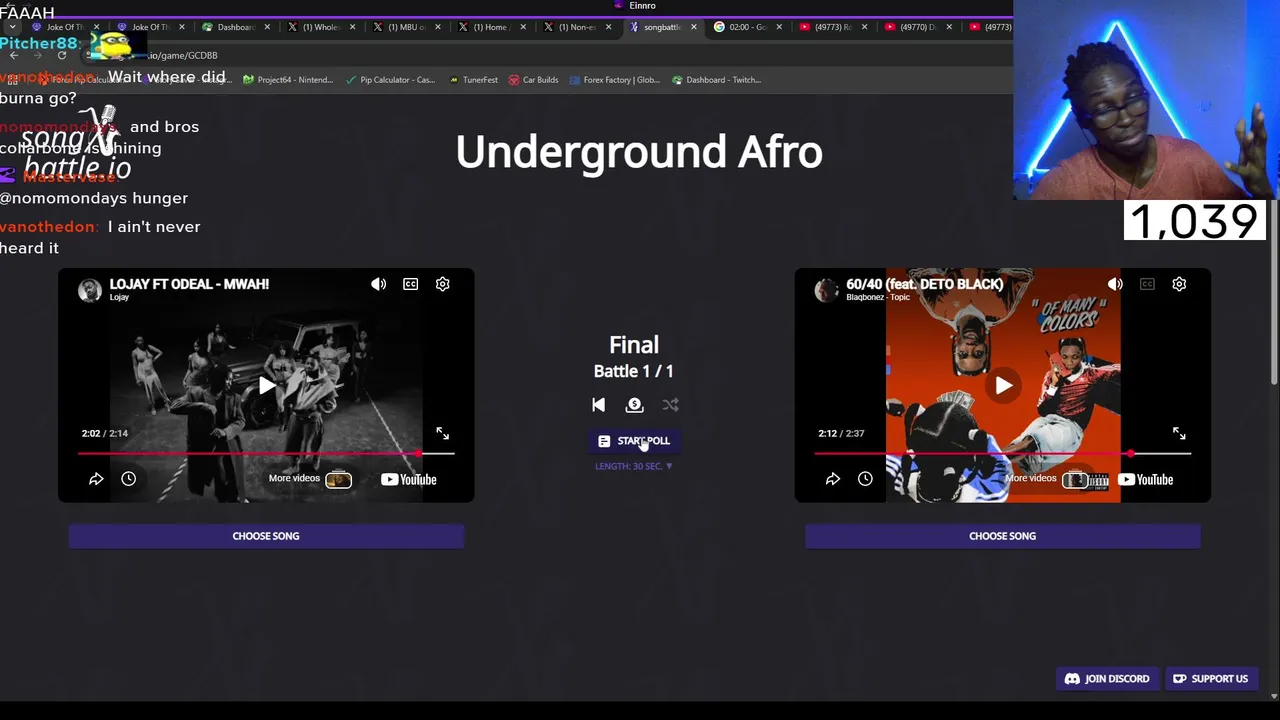This screenshot has width=1280, height=720.
Task: Open LOJAY video on YouTube via logo
Action: point(408,479)
